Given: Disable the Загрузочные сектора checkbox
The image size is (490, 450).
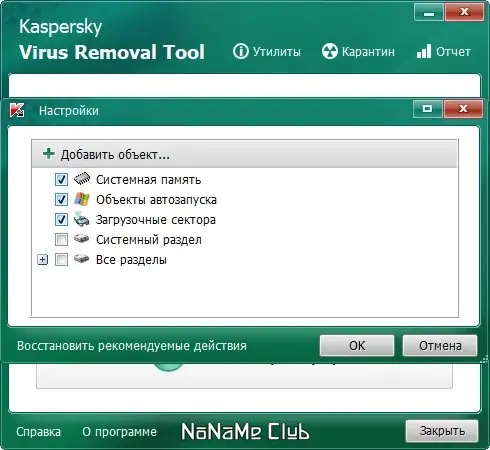Looking at the screenshot, I should coord(61,219).
